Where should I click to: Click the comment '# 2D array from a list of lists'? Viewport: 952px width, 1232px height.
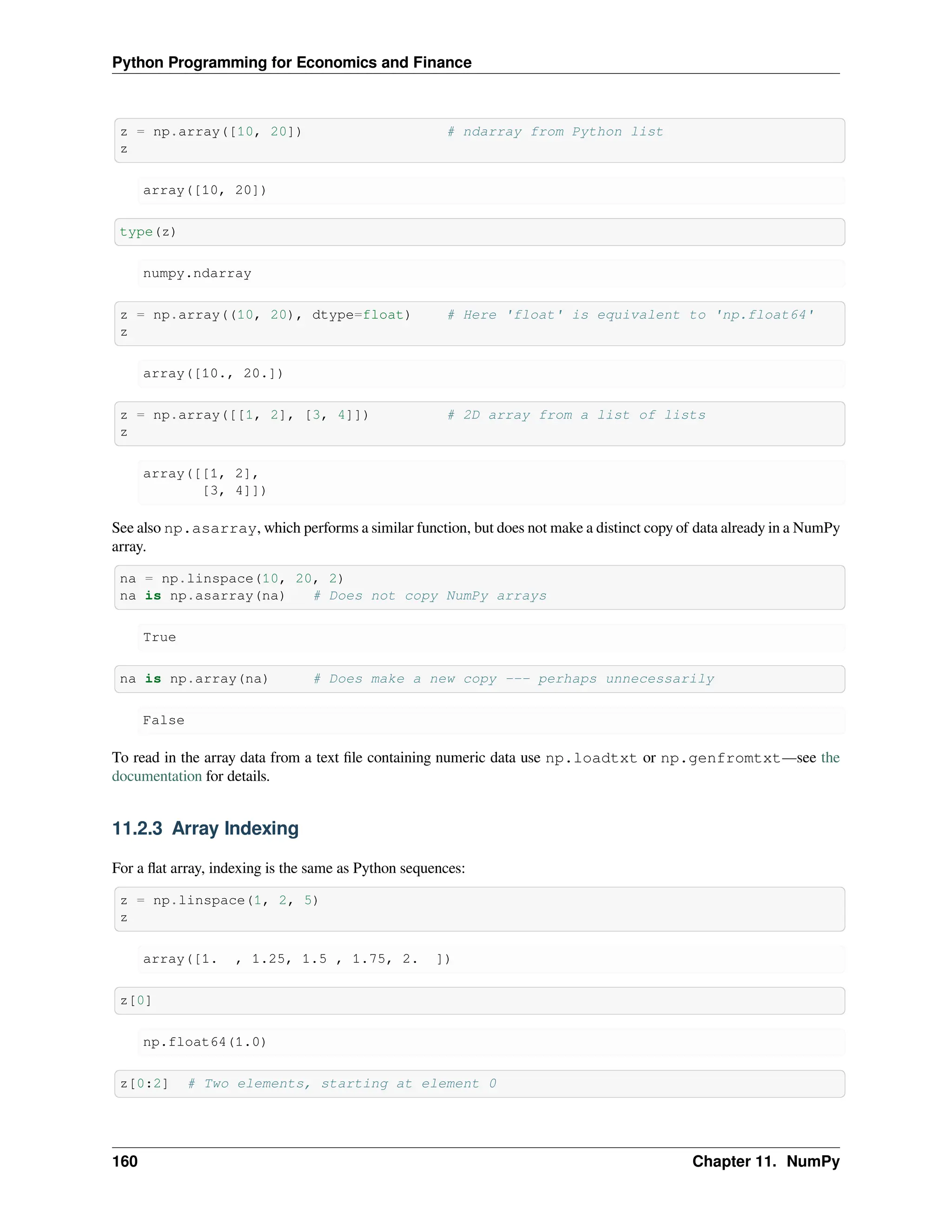pos(576,415)
